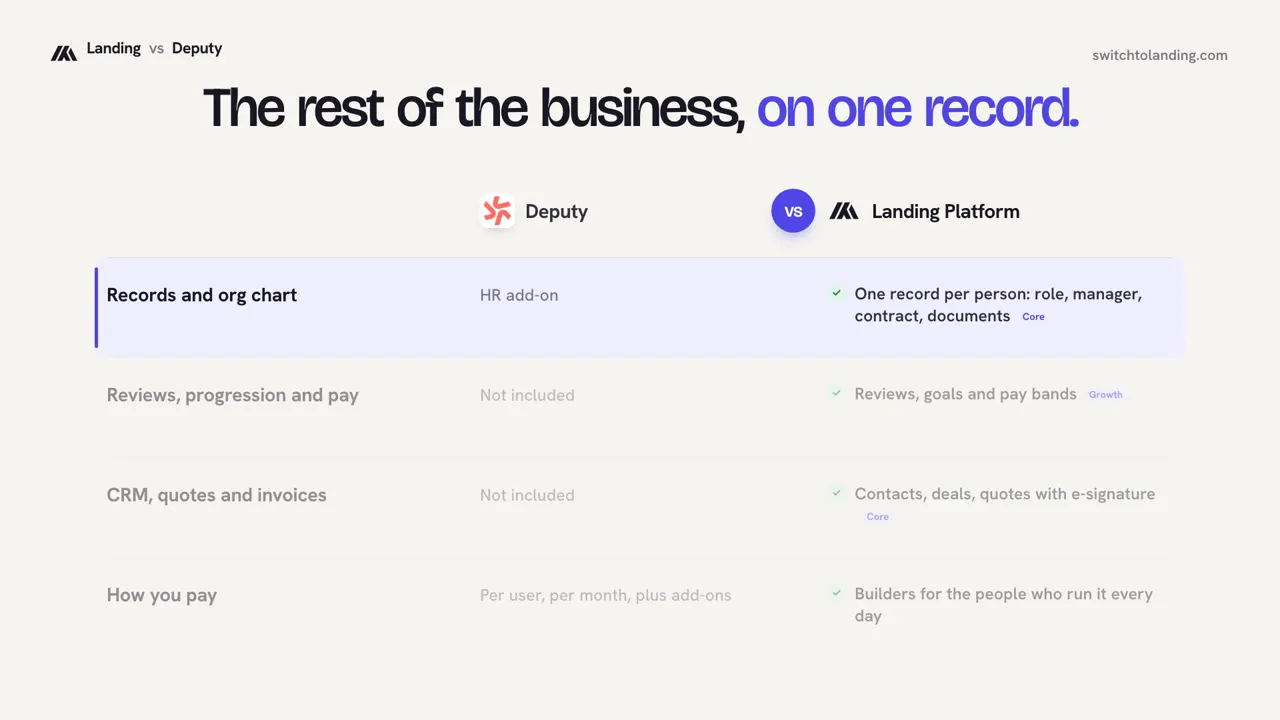Open the switchtolanding.com link
The height and width of the screenshot is (720, 1280).
click(x=1160, y=55)
